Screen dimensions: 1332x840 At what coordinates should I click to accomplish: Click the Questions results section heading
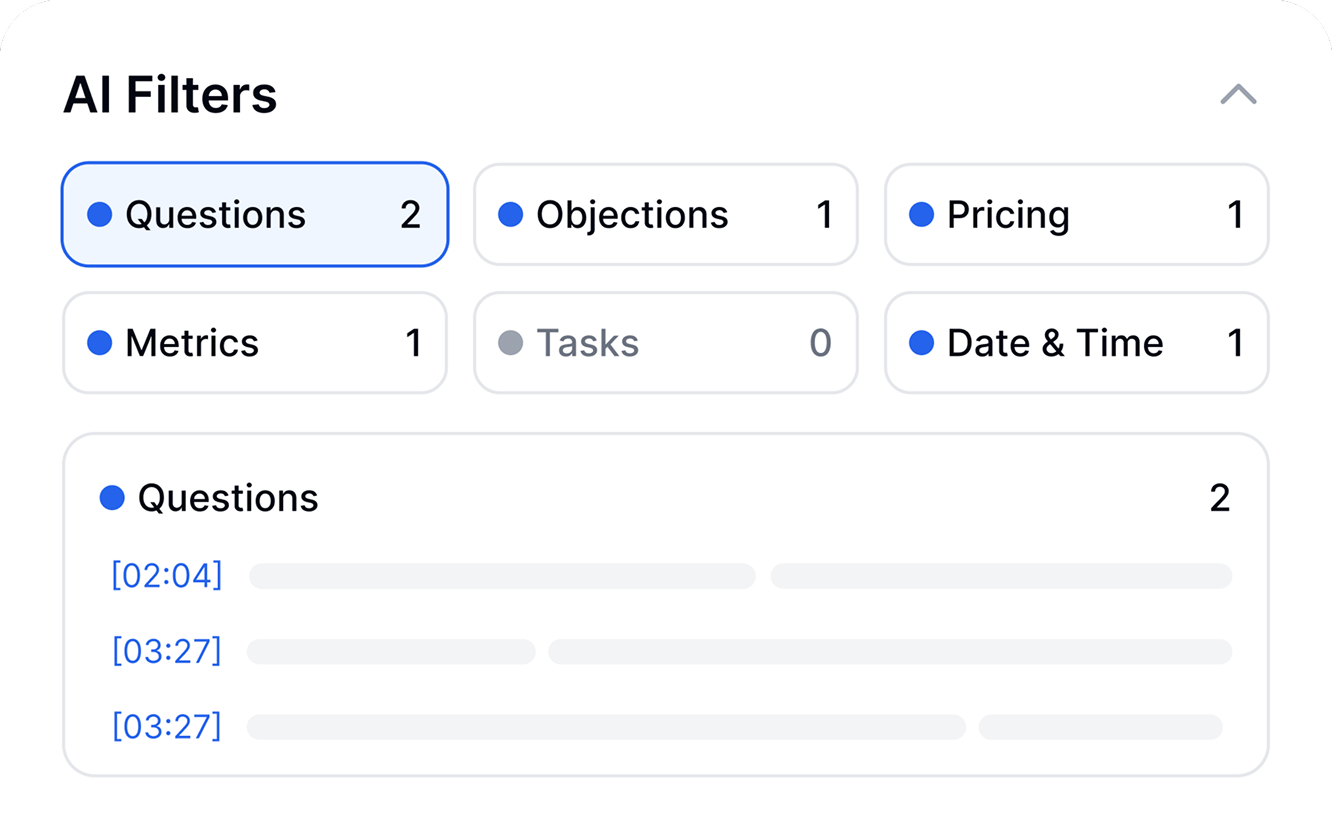click(228, 498)
